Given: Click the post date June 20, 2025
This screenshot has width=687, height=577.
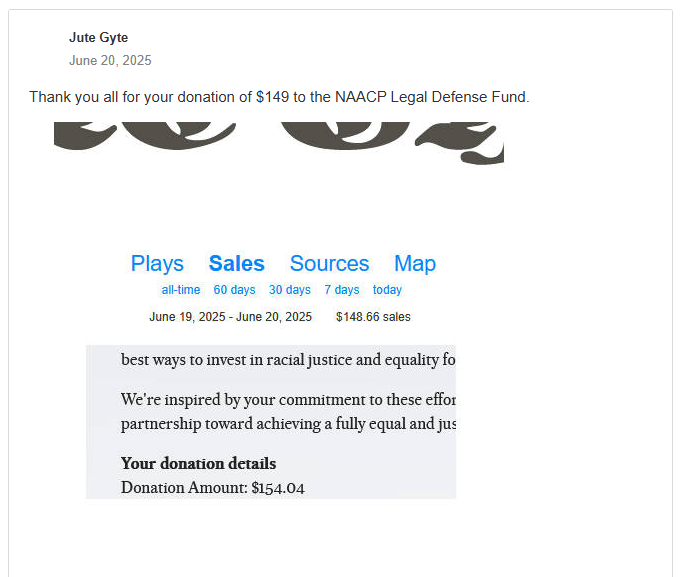Looking at the screenshot, I should (x=110, y=60).
